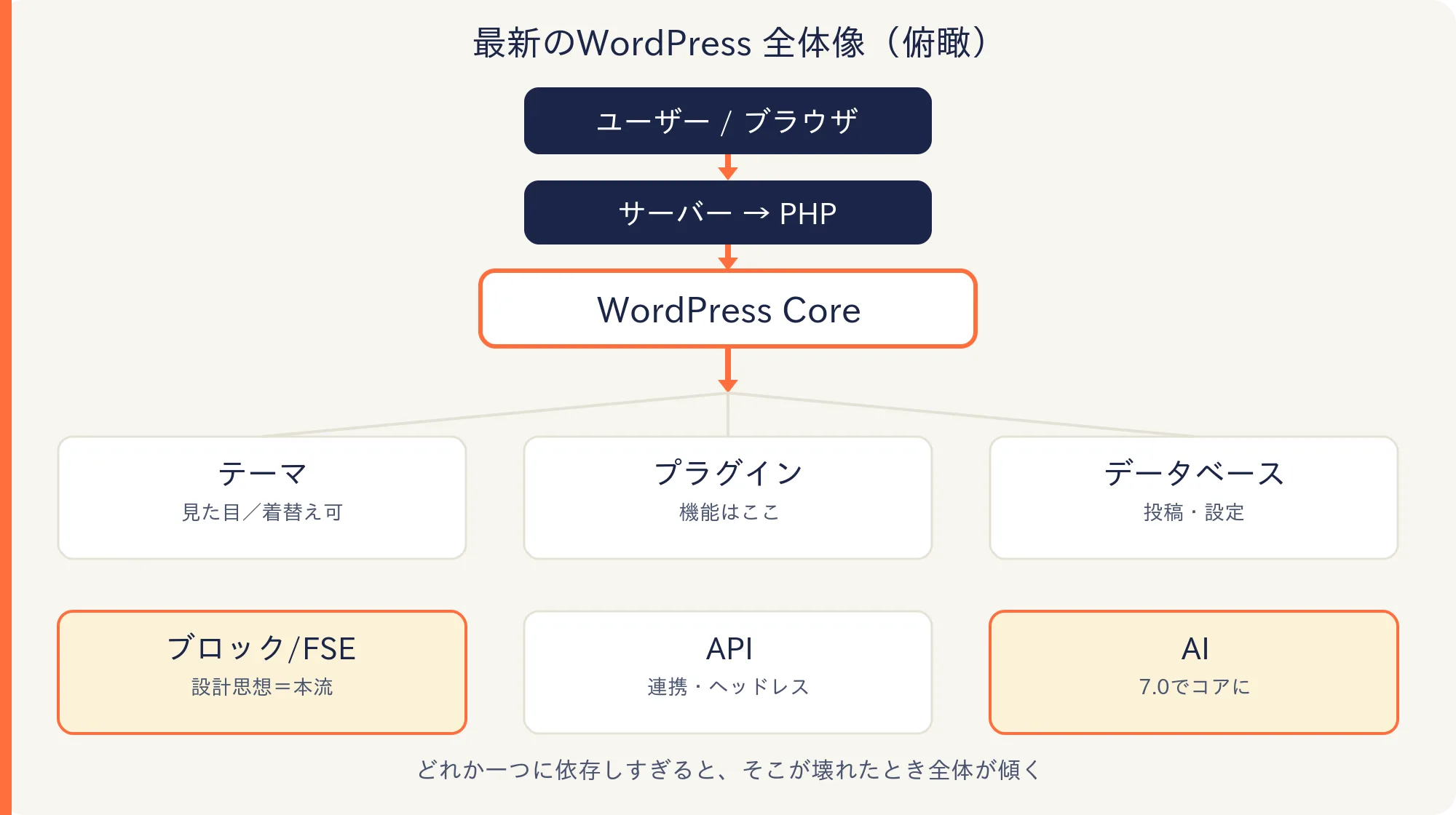Click the "見た目/着替え可" subtitle
Image resolution: width=1456 pixels, height=815 pixels.
coord(262,512)
